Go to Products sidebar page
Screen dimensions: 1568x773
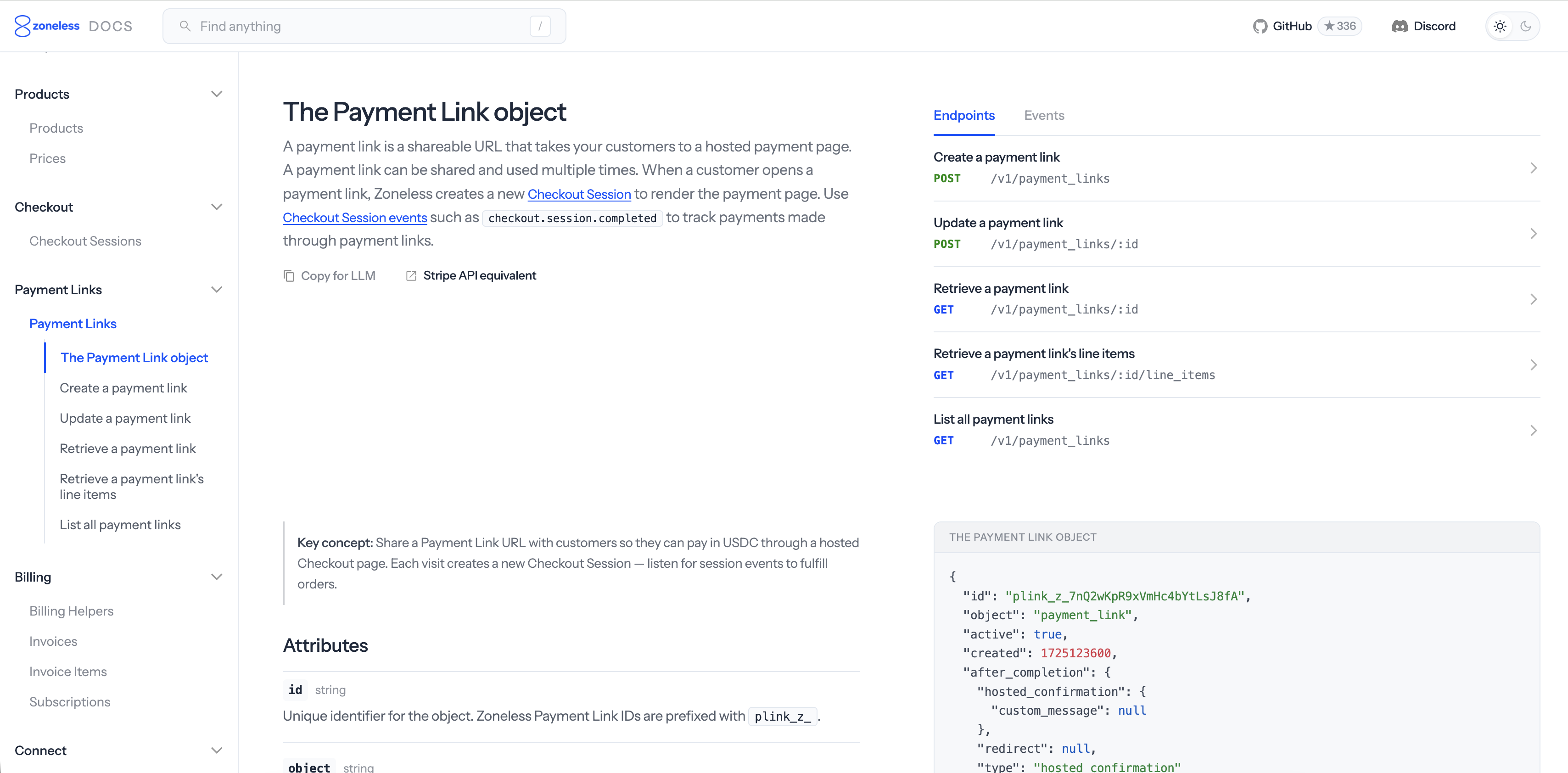[x=56, y=129]
